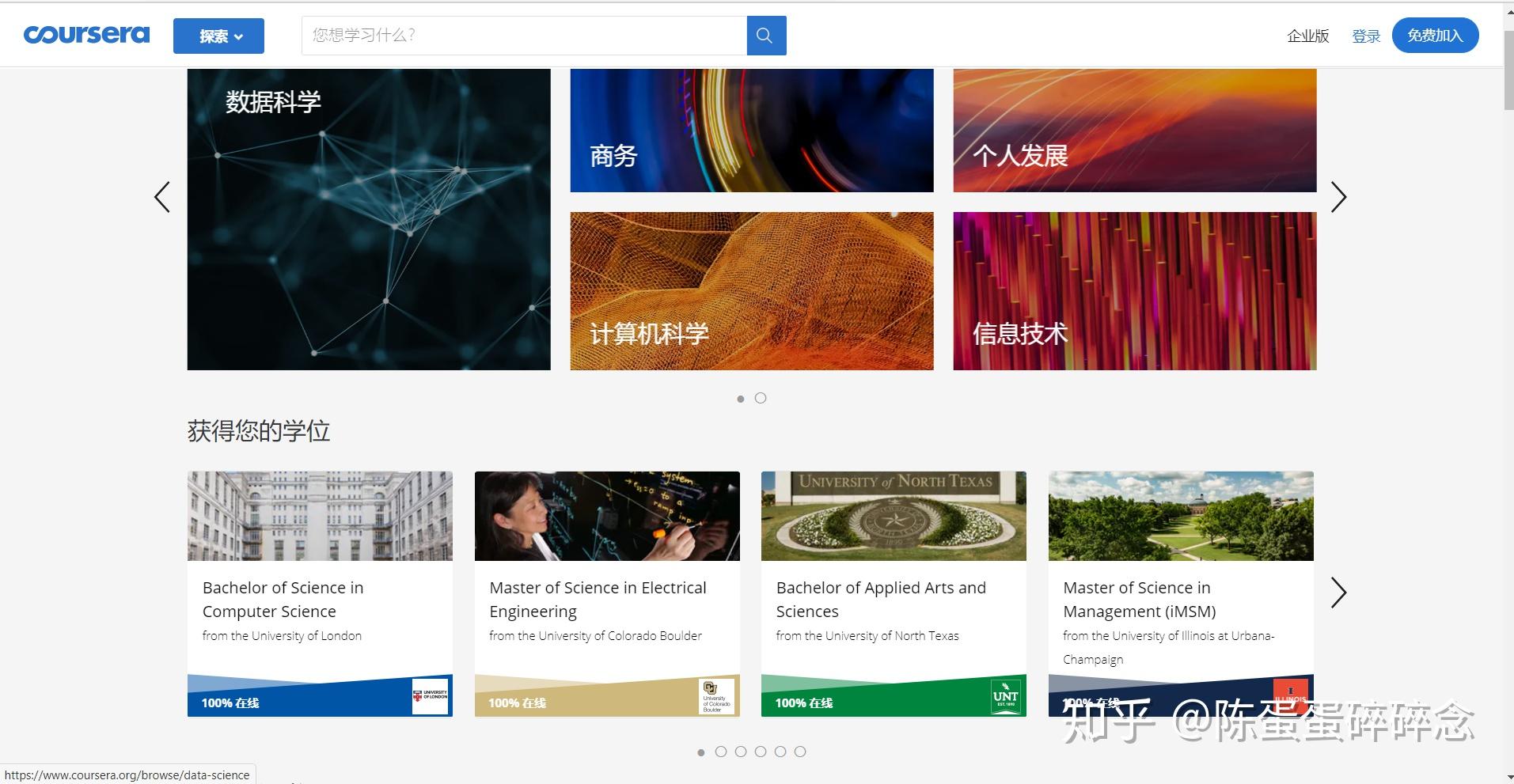Click the 免费加入 join button
The image size is (1514, 784).
1435,36
